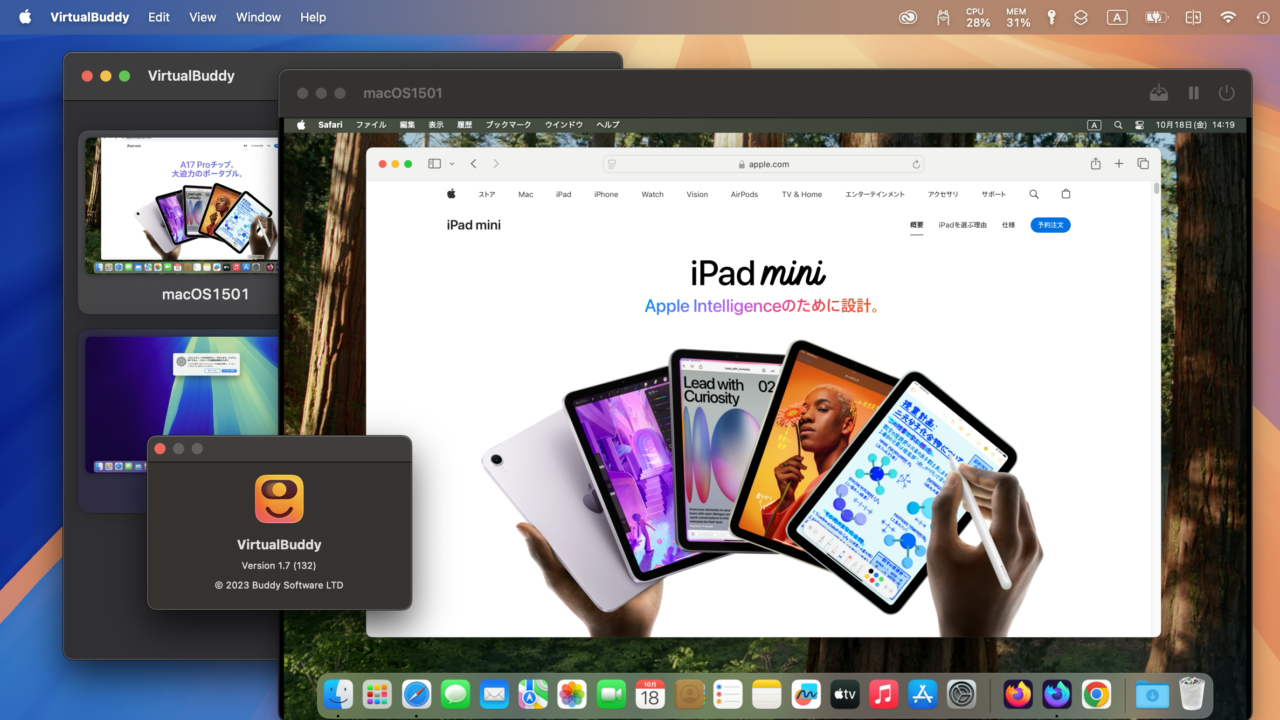The height and width of the screenshot is (720, 1280).
Task: Toggle Safari sidebar in the guest VM
Action: pos(434,164)
